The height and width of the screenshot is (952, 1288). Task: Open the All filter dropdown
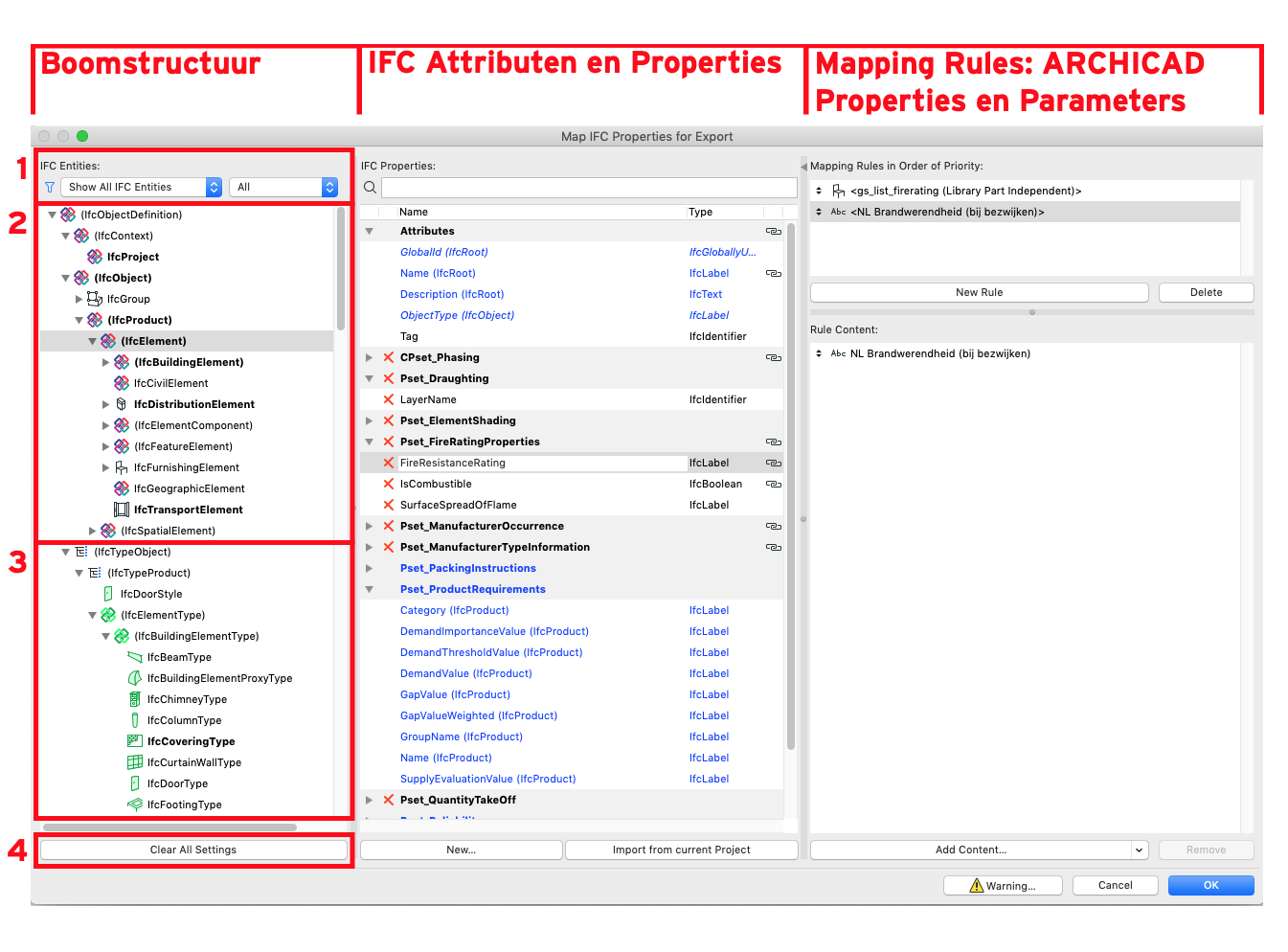point(283,188)
